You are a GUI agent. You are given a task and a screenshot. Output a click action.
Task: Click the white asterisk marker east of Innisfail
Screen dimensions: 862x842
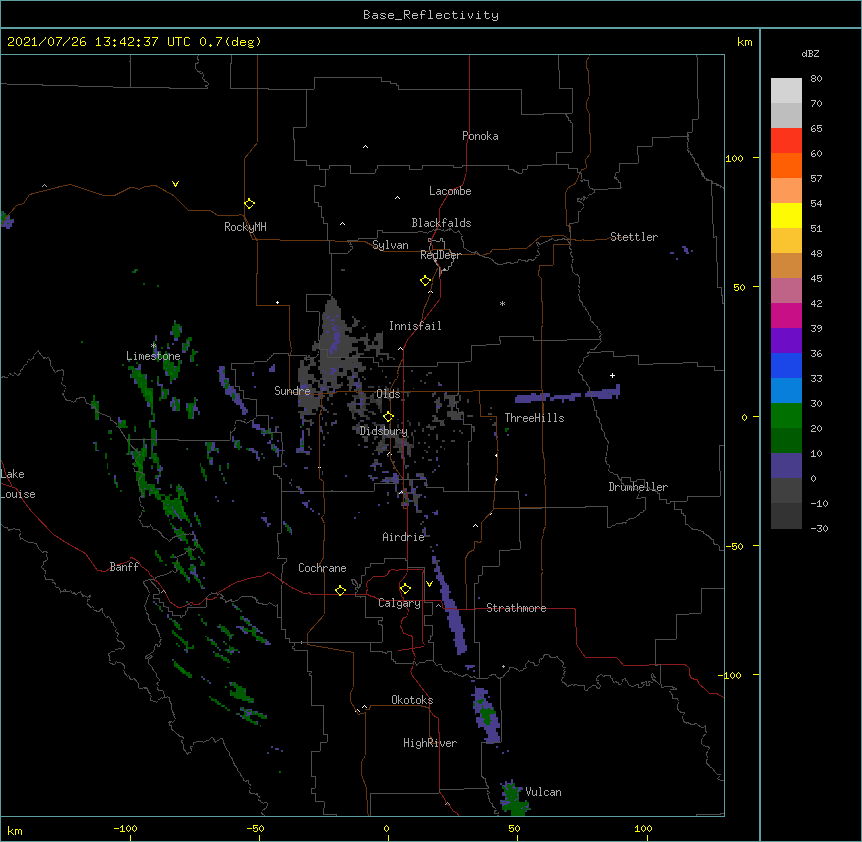tap(502, 303)
